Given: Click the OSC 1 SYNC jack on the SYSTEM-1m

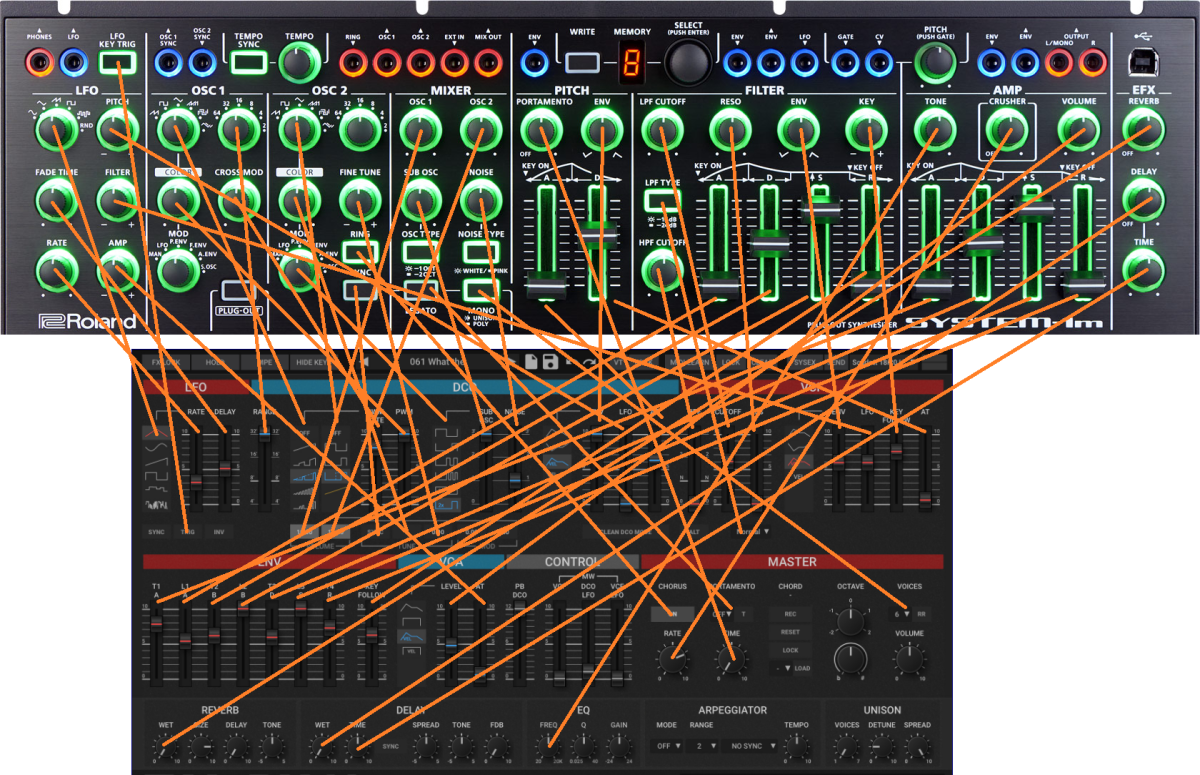Looking at the screenshot, I should point(167,63).
